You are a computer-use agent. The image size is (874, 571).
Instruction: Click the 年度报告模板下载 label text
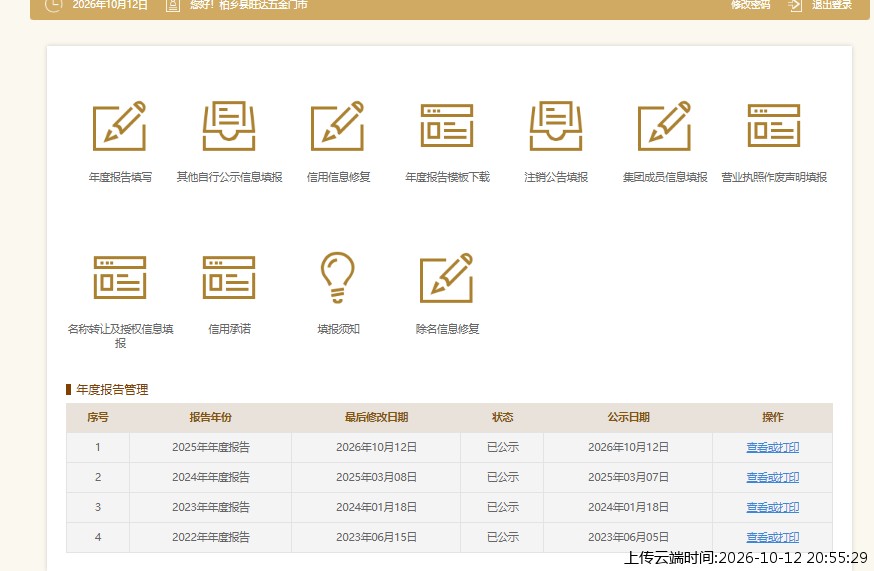(447, 177)
